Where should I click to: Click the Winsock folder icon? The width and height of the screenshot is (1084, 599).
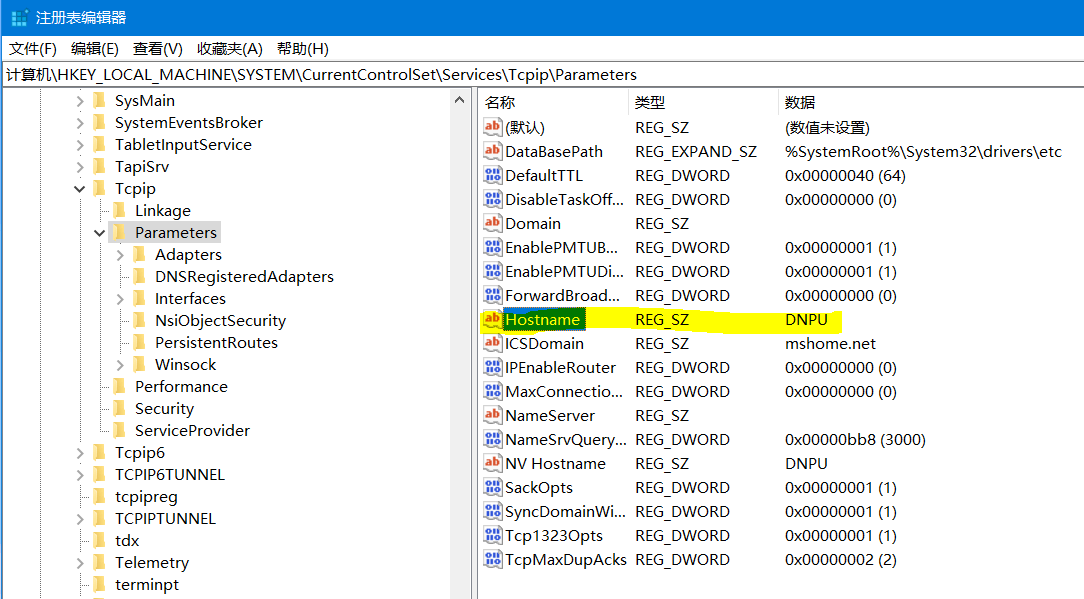pos(139,365)
